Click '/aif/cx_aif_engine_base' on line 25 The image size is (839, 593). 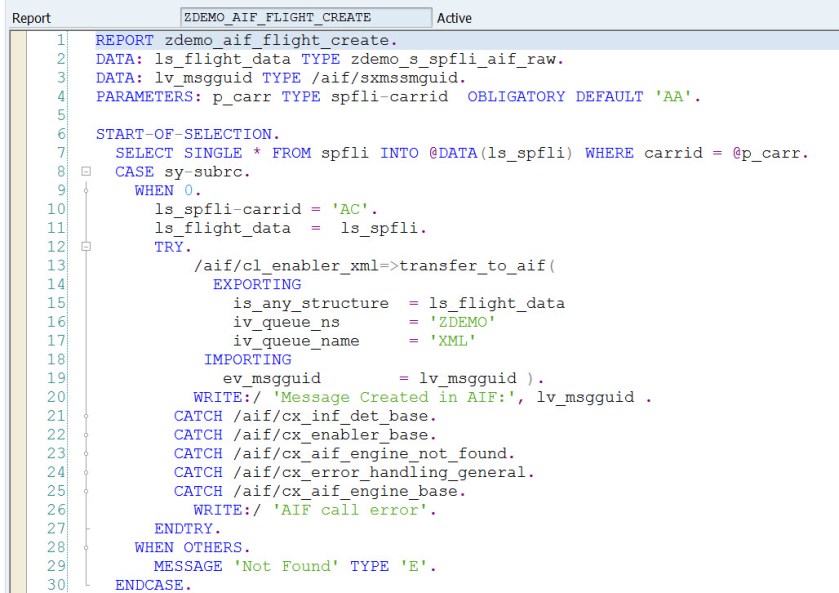pyautogui.click(x=345, y=491)
